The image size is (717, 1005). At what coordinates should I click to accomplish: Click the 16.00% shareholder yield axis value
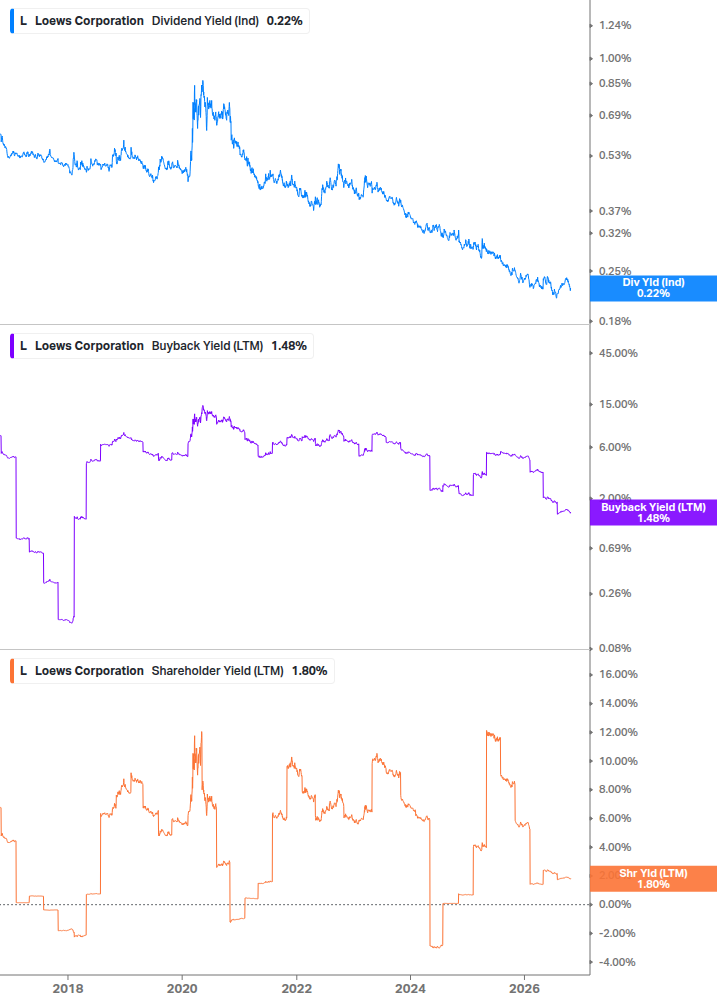[x=618, y=674]
